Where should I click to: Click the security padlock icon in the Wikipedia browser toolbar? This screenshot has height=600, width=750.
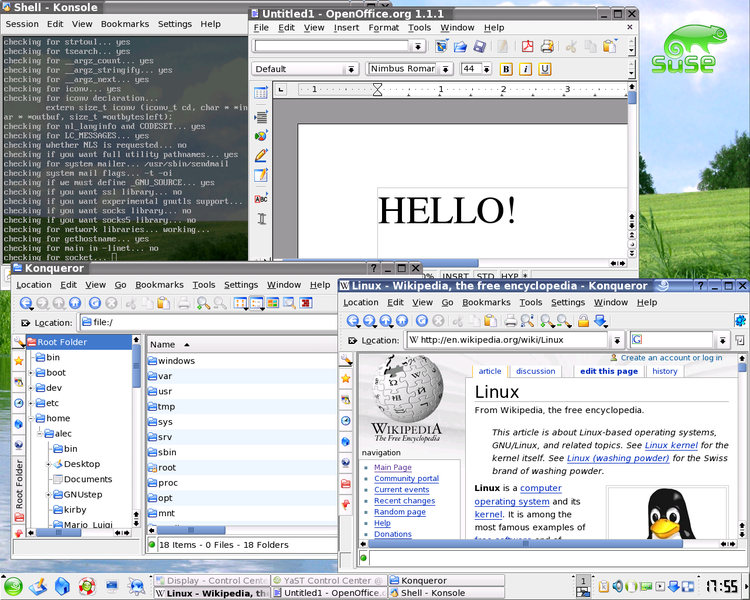(x=583, y=320)
